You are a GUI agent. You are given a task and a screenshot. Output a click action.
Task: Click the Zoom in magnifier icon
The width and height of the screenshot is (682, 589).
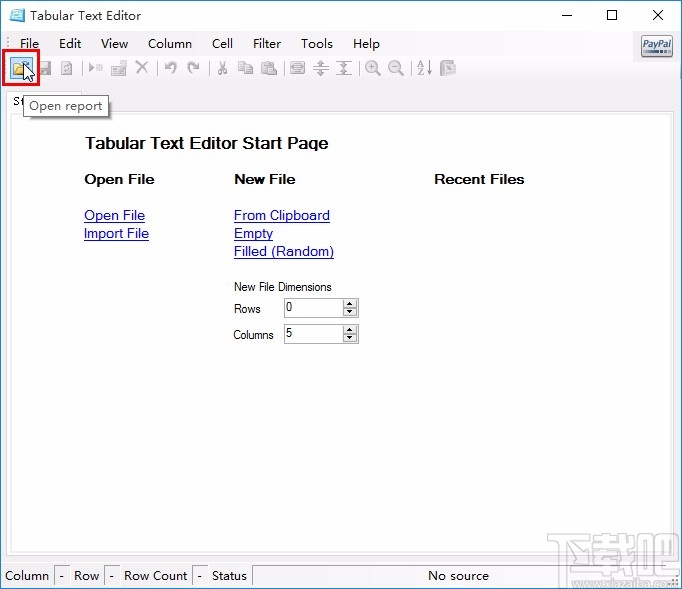click(373, 68)
